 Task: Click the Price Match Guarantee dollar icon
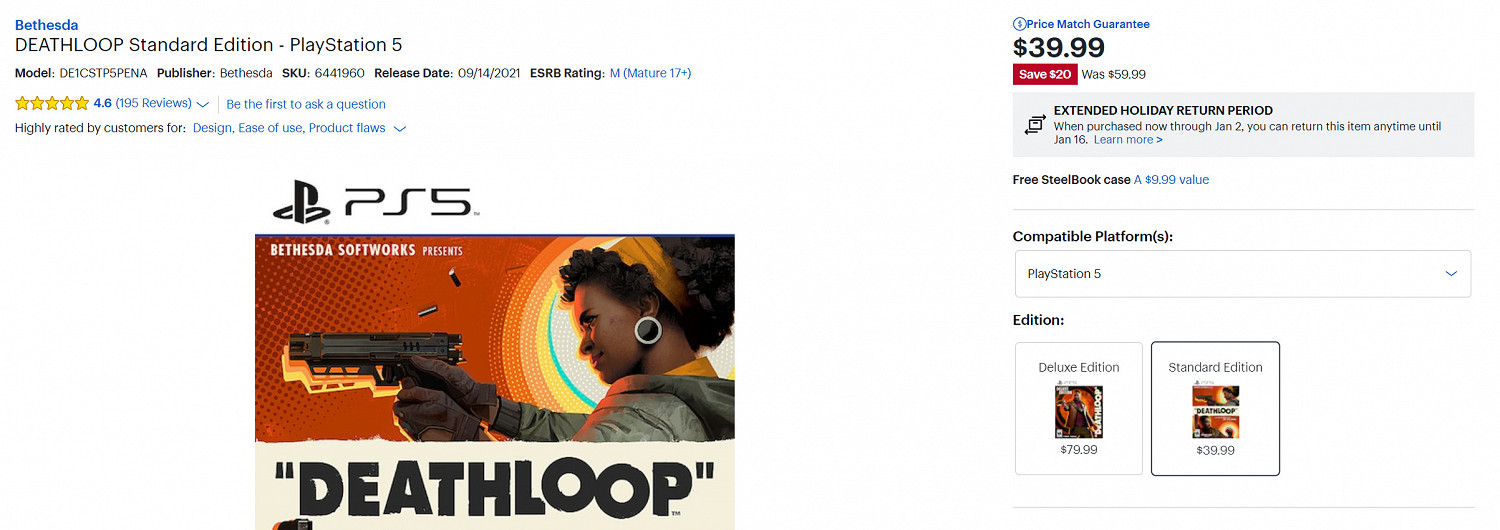1019,24
